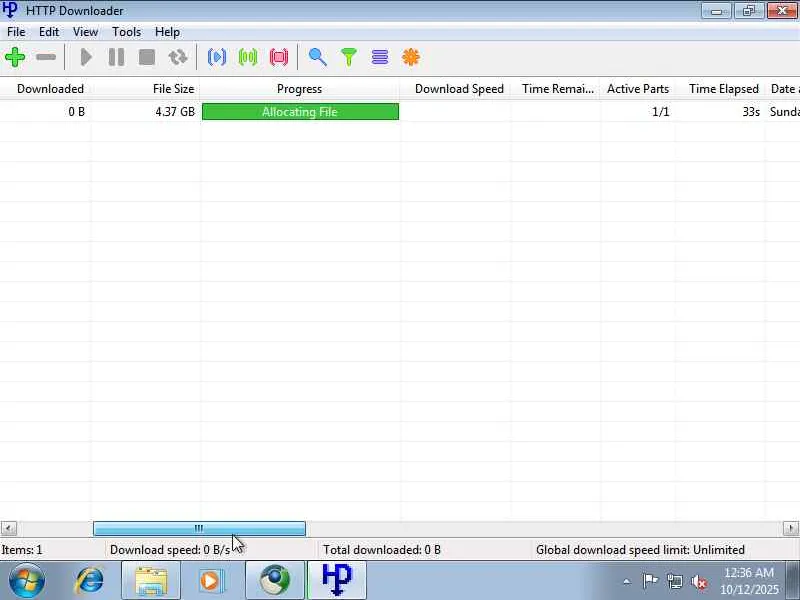Click the right arrow of horizontal scrollbar

click(x=791, y=529)
